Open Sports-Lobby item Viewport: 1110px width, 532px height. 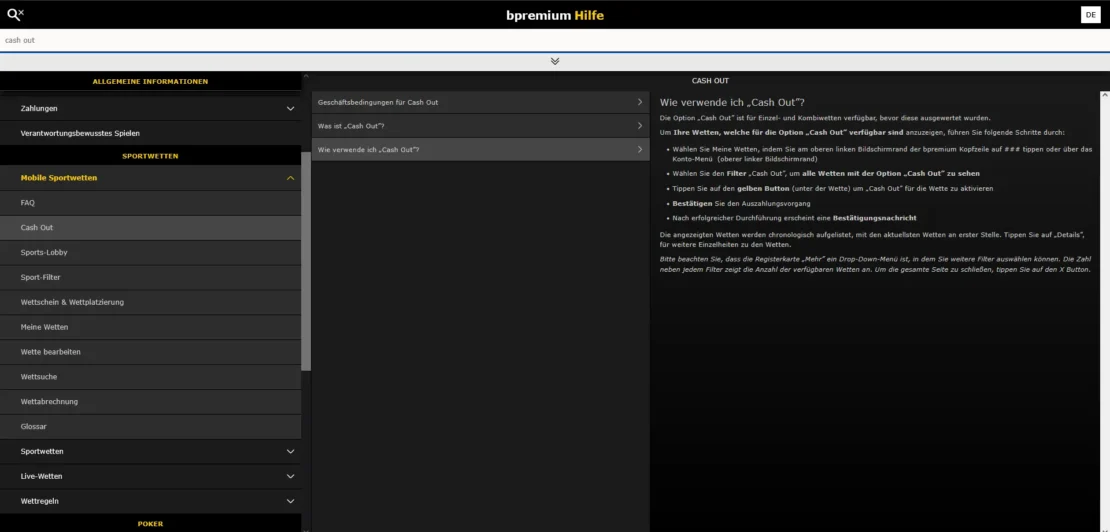click(150, 253)
